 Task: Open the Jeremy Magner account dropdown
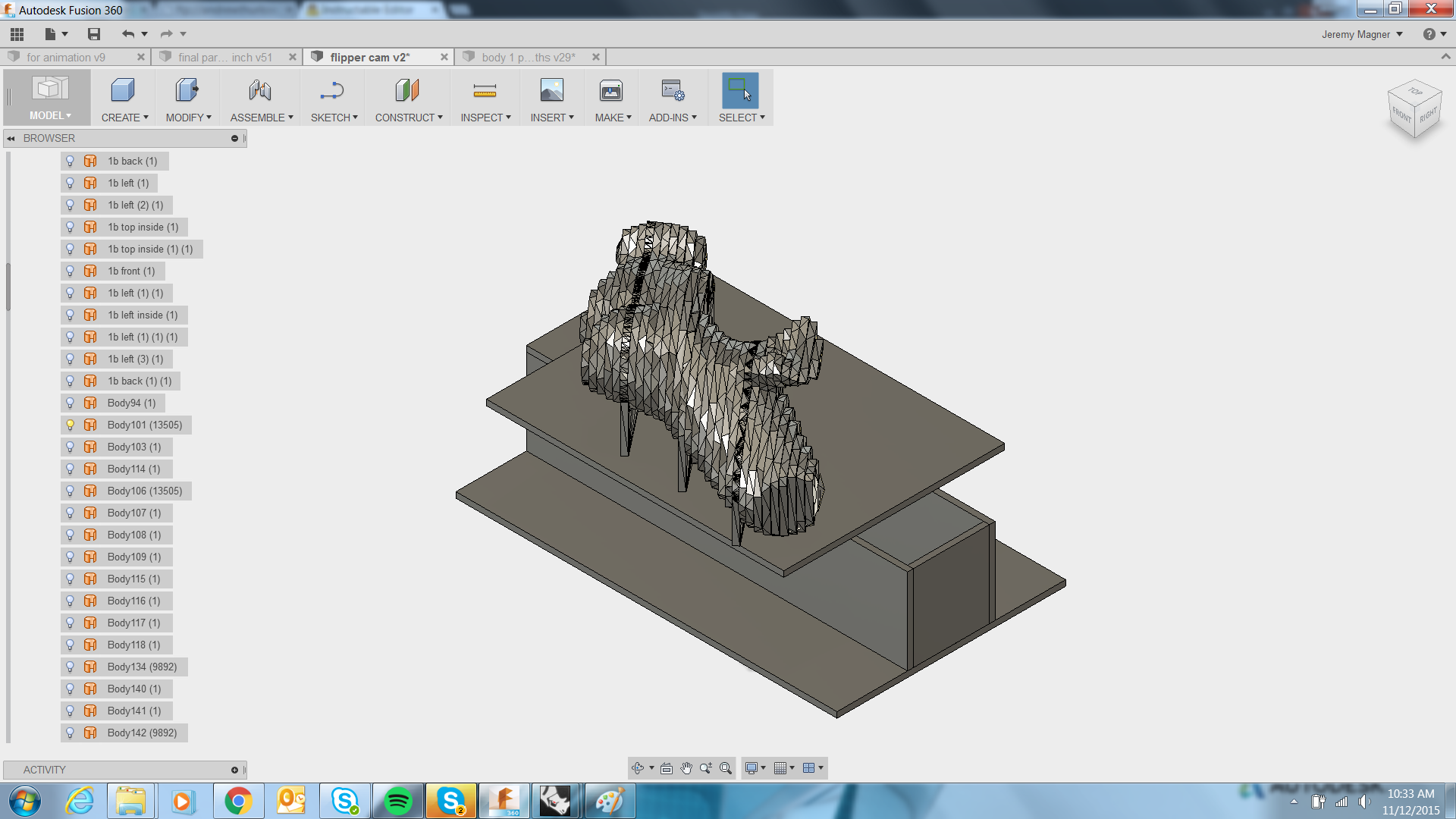tap(1362, 34)
